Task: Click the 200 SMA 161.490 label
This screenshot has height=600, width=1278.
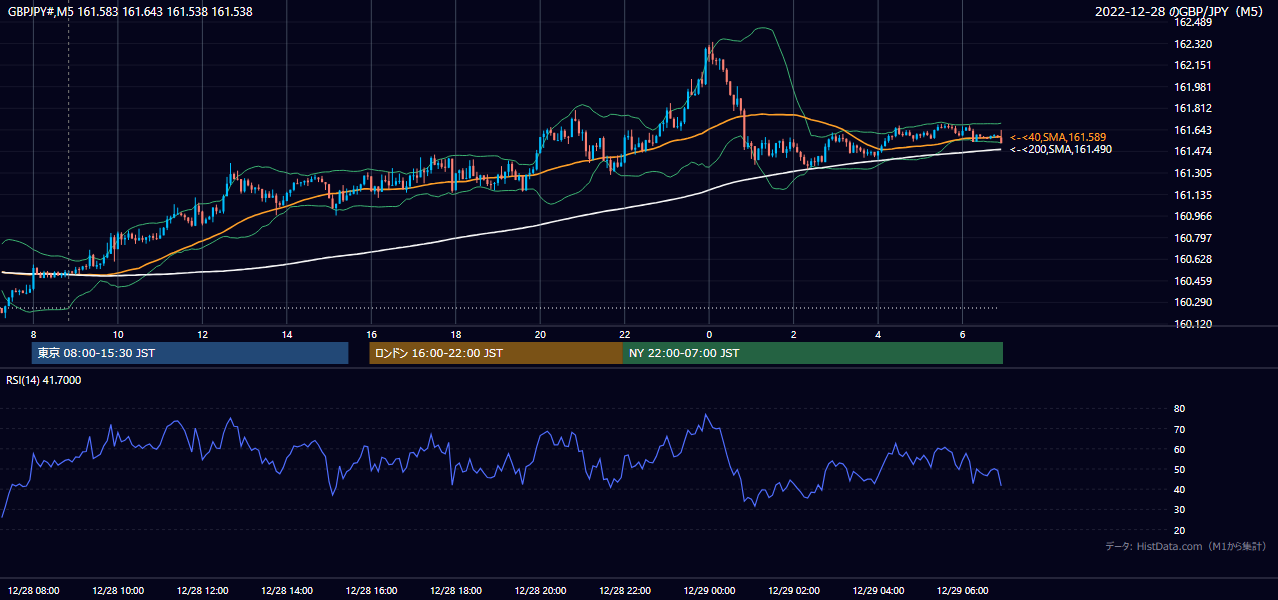Action: [x=1060, y=149]
